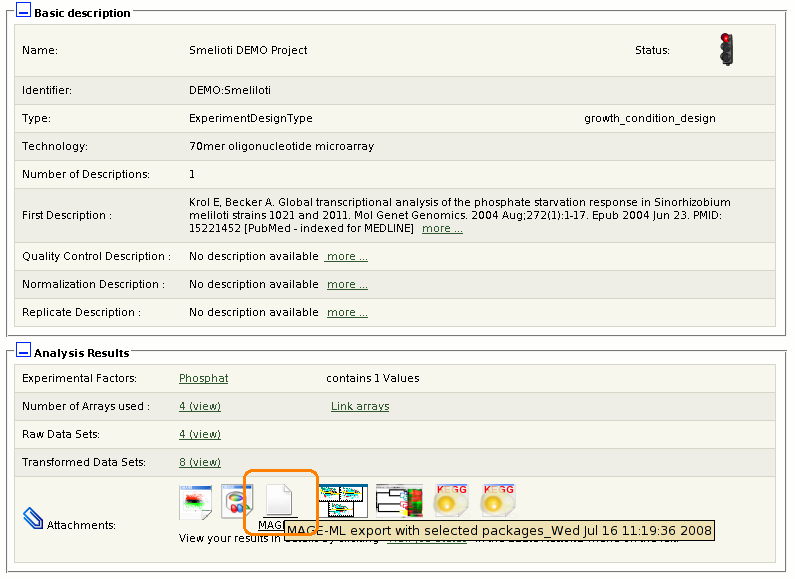Select the project name 'Smelioti DEMO Project'

tap(248, 50)
